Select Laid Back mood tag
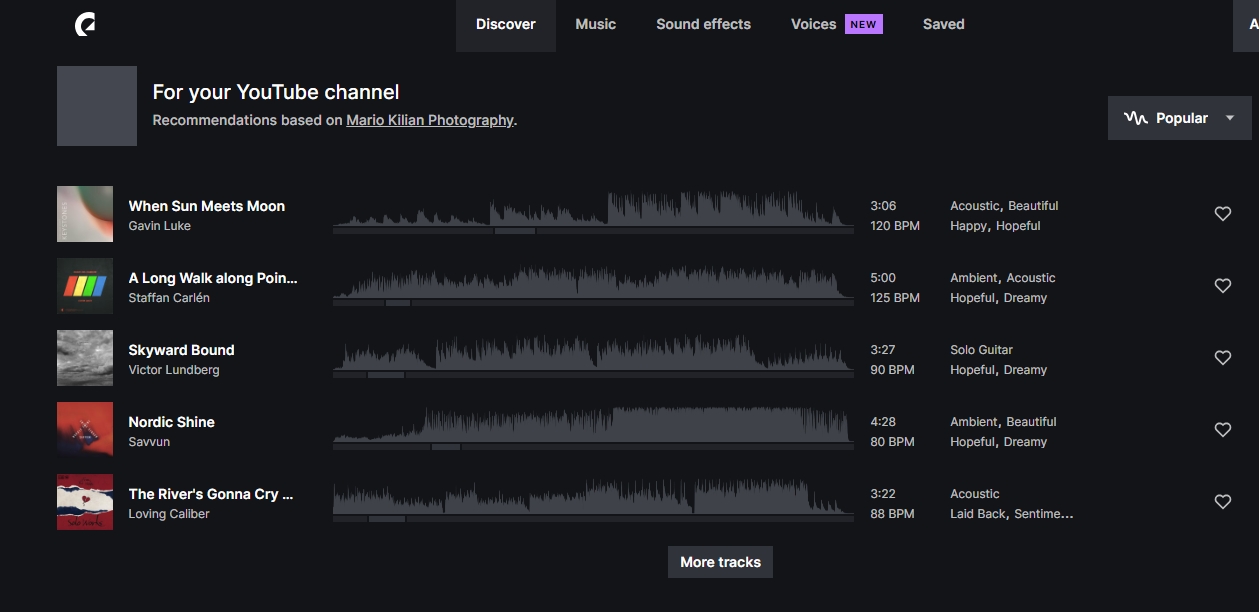The image size is (1259, 612). click(978, 514)
